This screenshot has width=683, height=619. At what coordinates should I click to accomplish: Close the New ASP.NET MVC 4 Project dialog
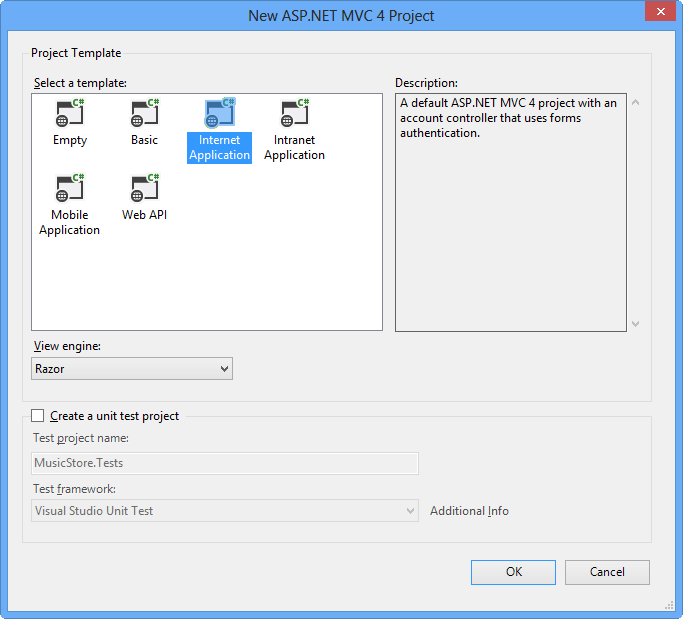pos(660,11)
